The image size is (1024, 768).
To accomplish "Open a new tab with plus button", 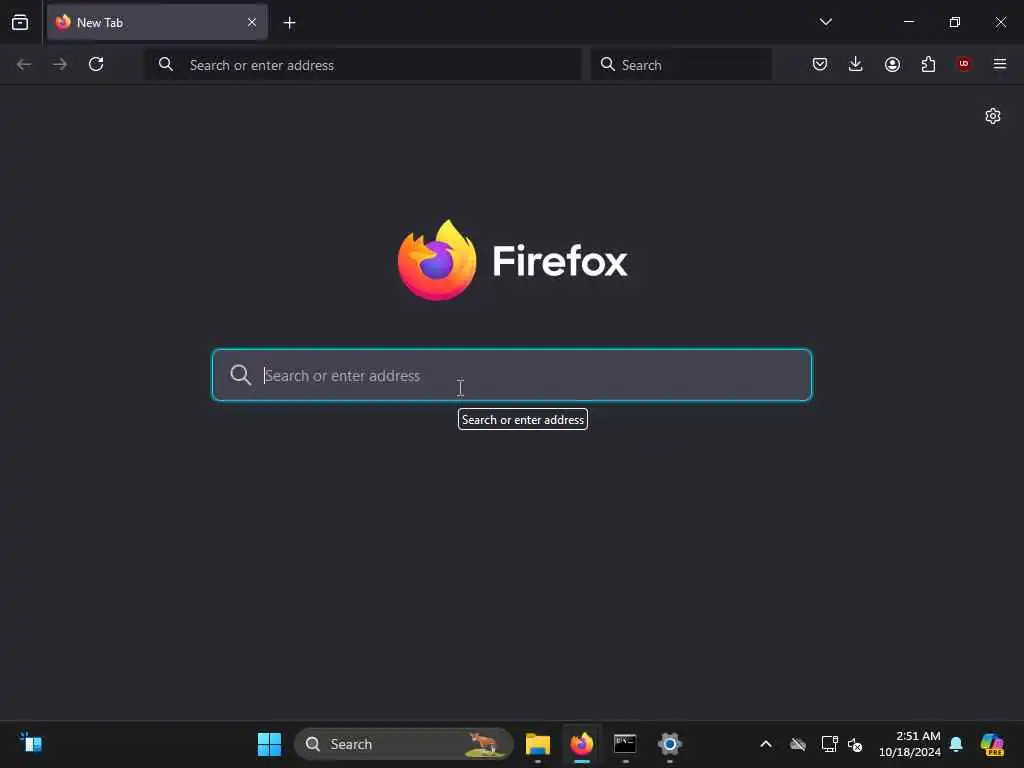I will pyautogui.click(x=289, y=23).
